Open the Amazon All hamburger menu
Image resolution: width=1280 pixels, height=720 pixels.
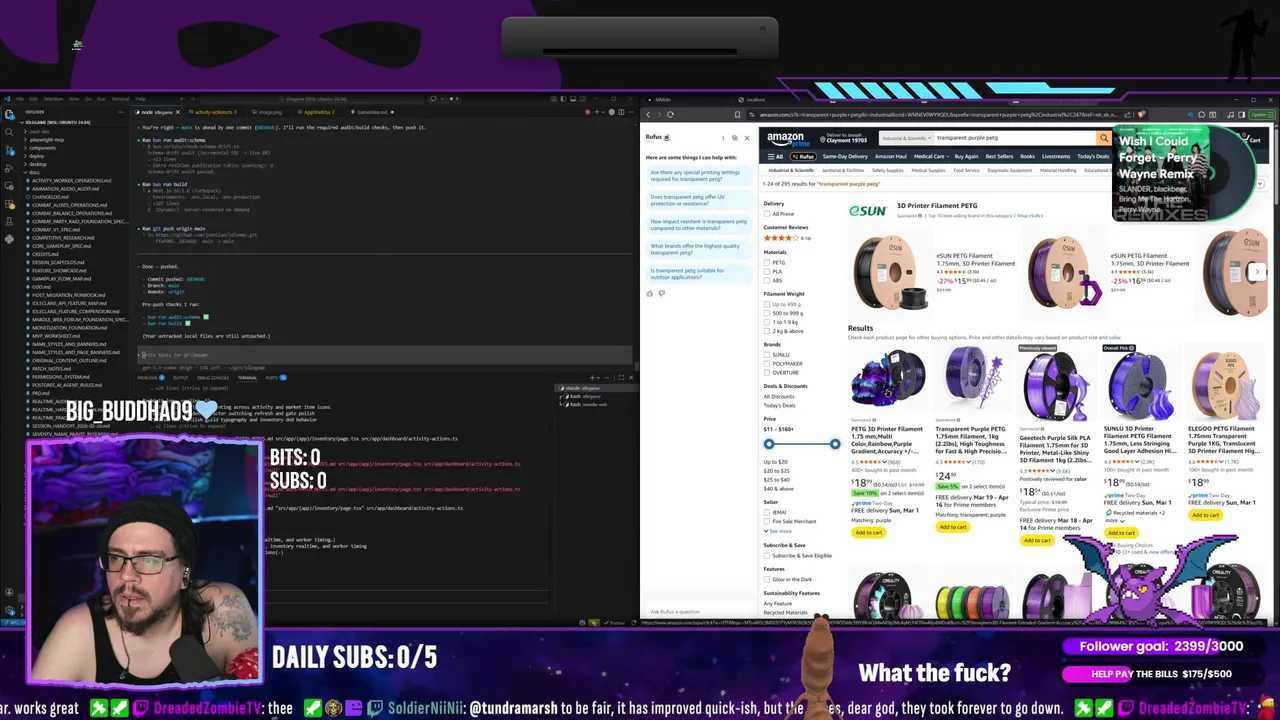[775, 156]
